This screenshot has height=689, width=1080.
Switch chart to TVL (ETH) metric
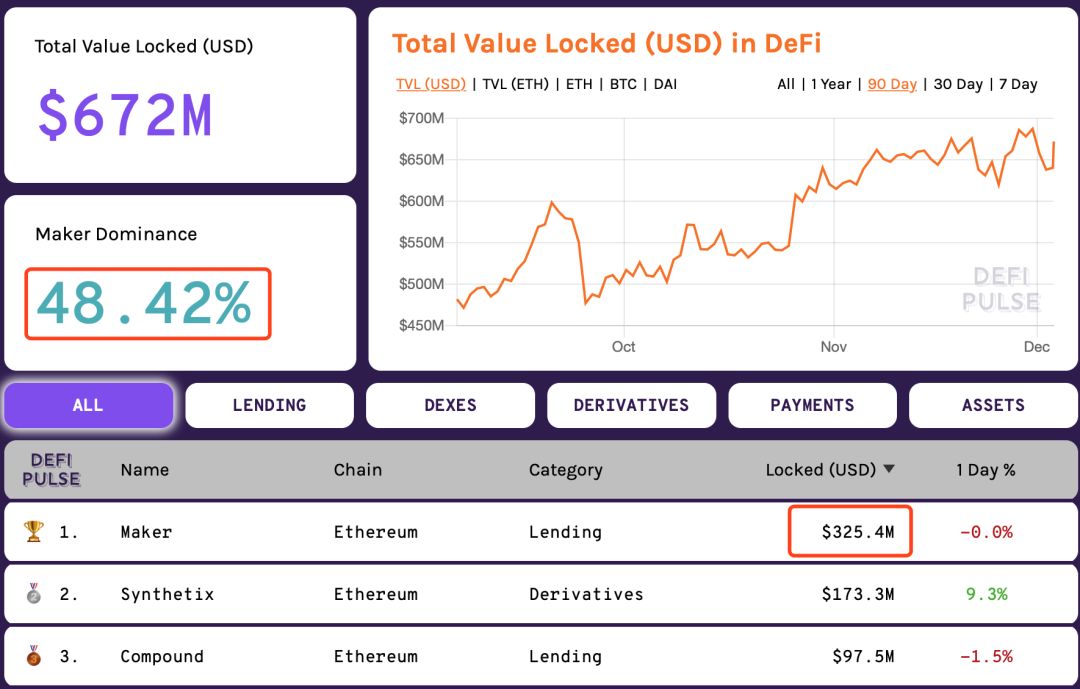(x=516, y=84)
